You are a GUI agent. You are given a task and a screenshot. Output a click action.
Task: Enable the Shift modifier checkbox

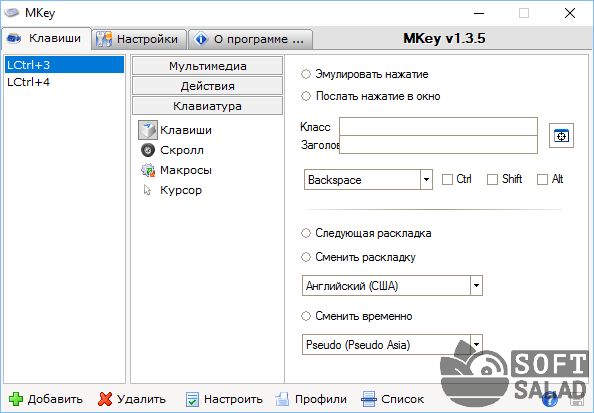coord(492,179)
